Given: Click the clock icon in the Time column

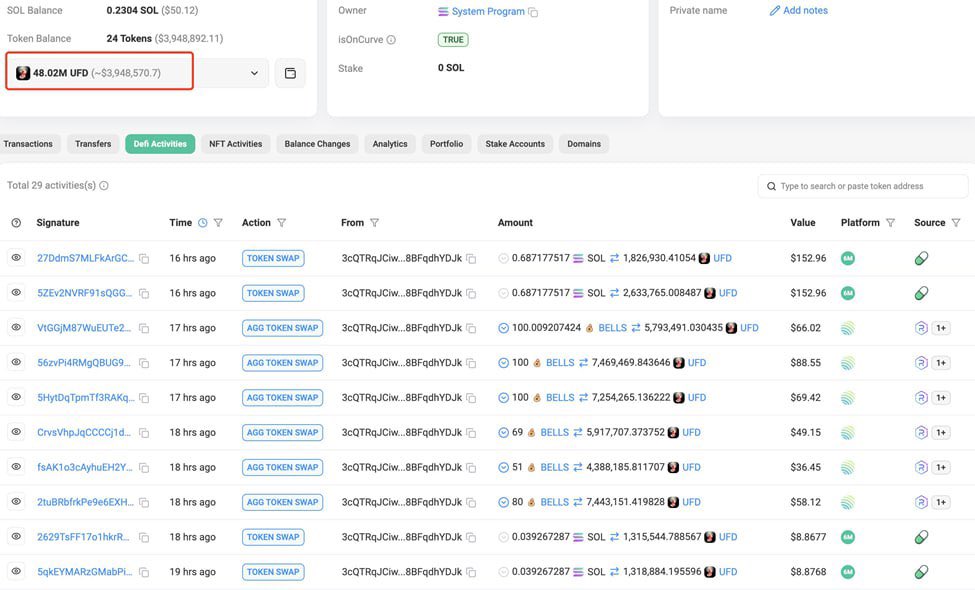Looking at the screenshot, I should [x=203, y=223].
